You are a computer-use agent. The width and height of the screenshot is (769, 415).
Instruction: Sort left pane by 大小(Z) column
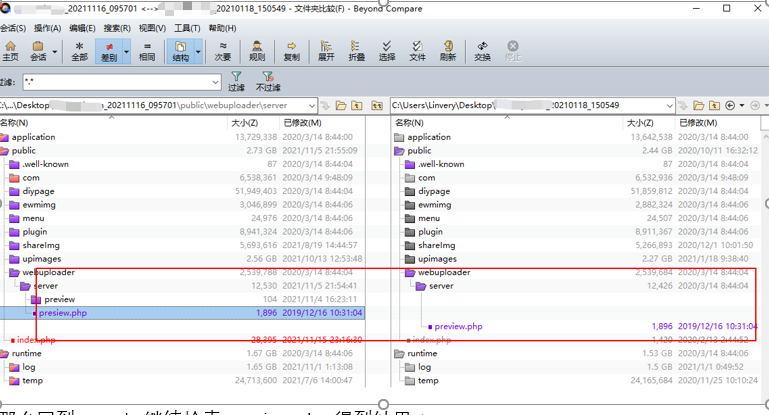[245, 123]
